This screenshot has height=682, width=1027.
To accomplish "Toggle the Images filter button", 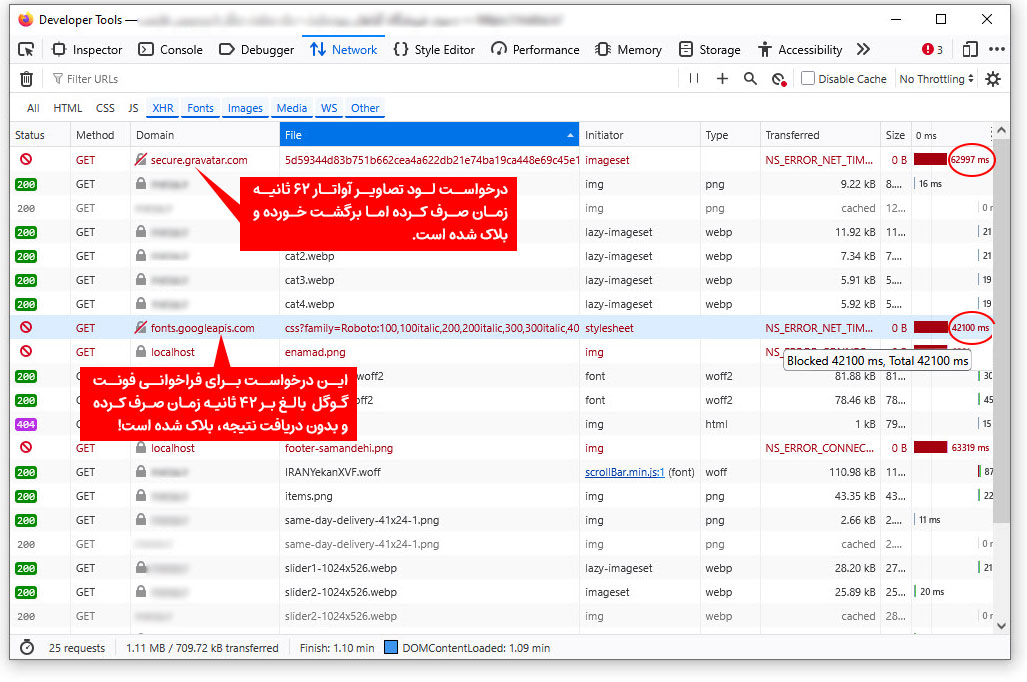I will click(x=245, y=108).
